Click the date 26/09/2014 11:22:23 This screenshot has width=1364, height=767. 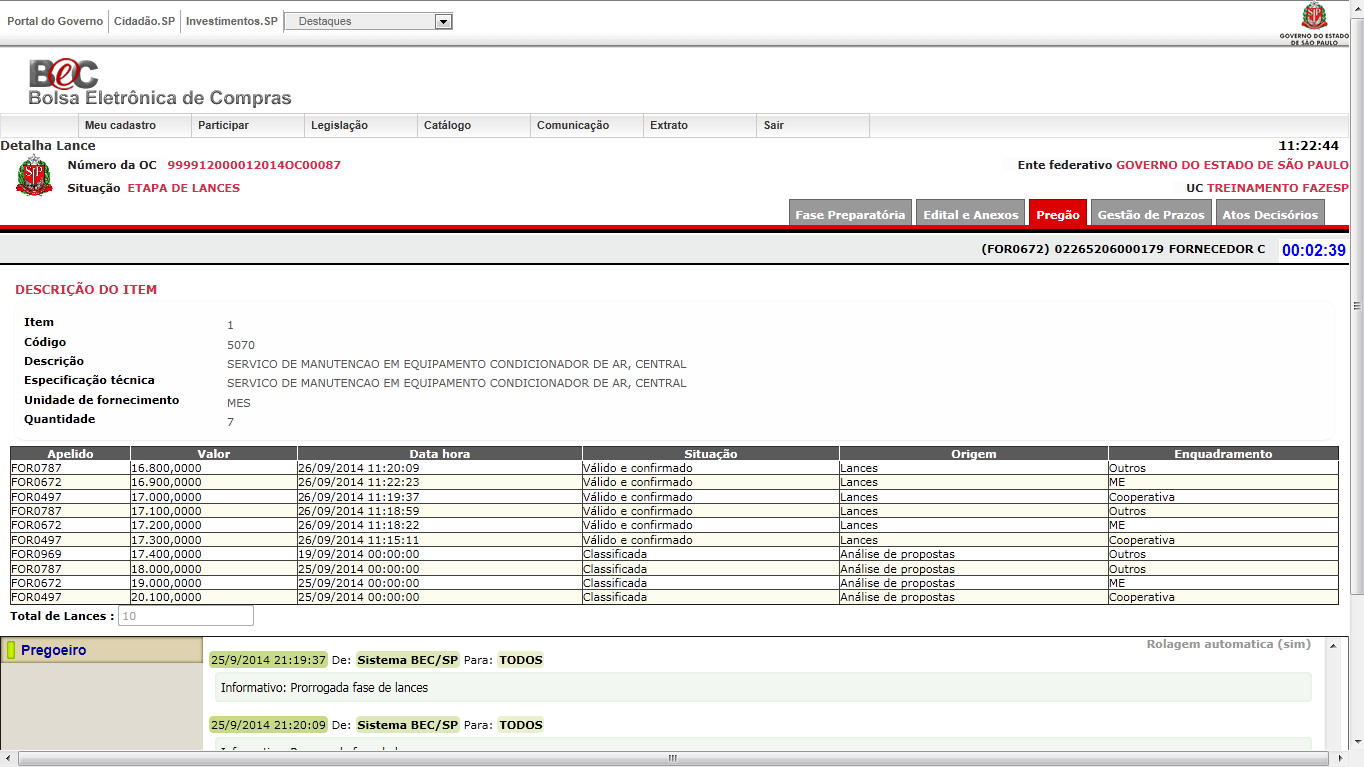(359, 482)
